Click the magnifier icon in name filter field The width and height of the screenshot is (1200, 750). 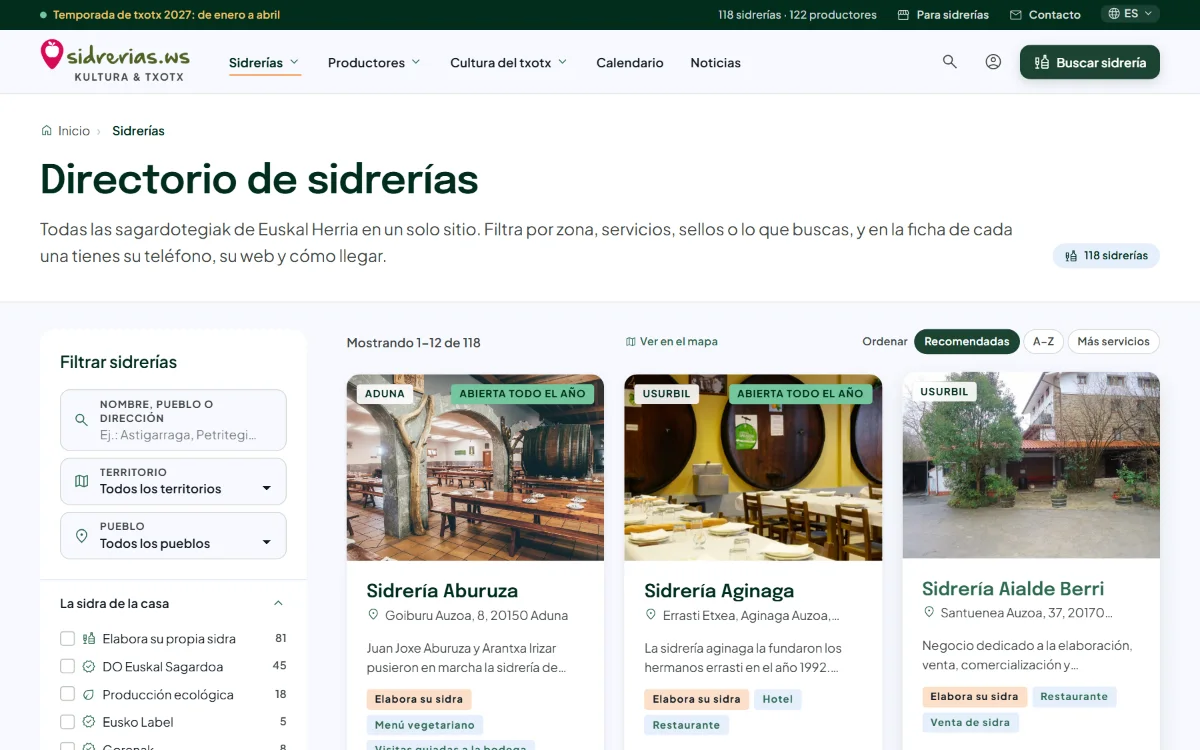82,420
